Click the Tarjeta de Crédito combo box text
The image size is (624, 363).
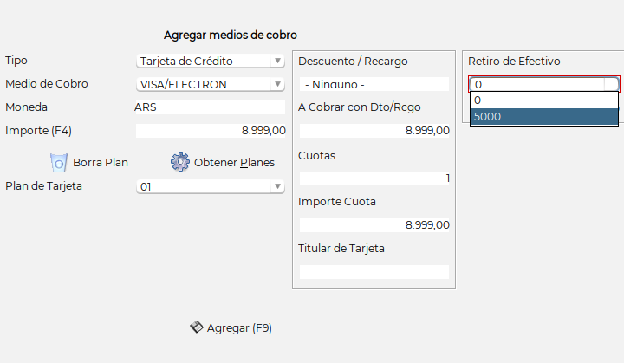coord(186,61)
